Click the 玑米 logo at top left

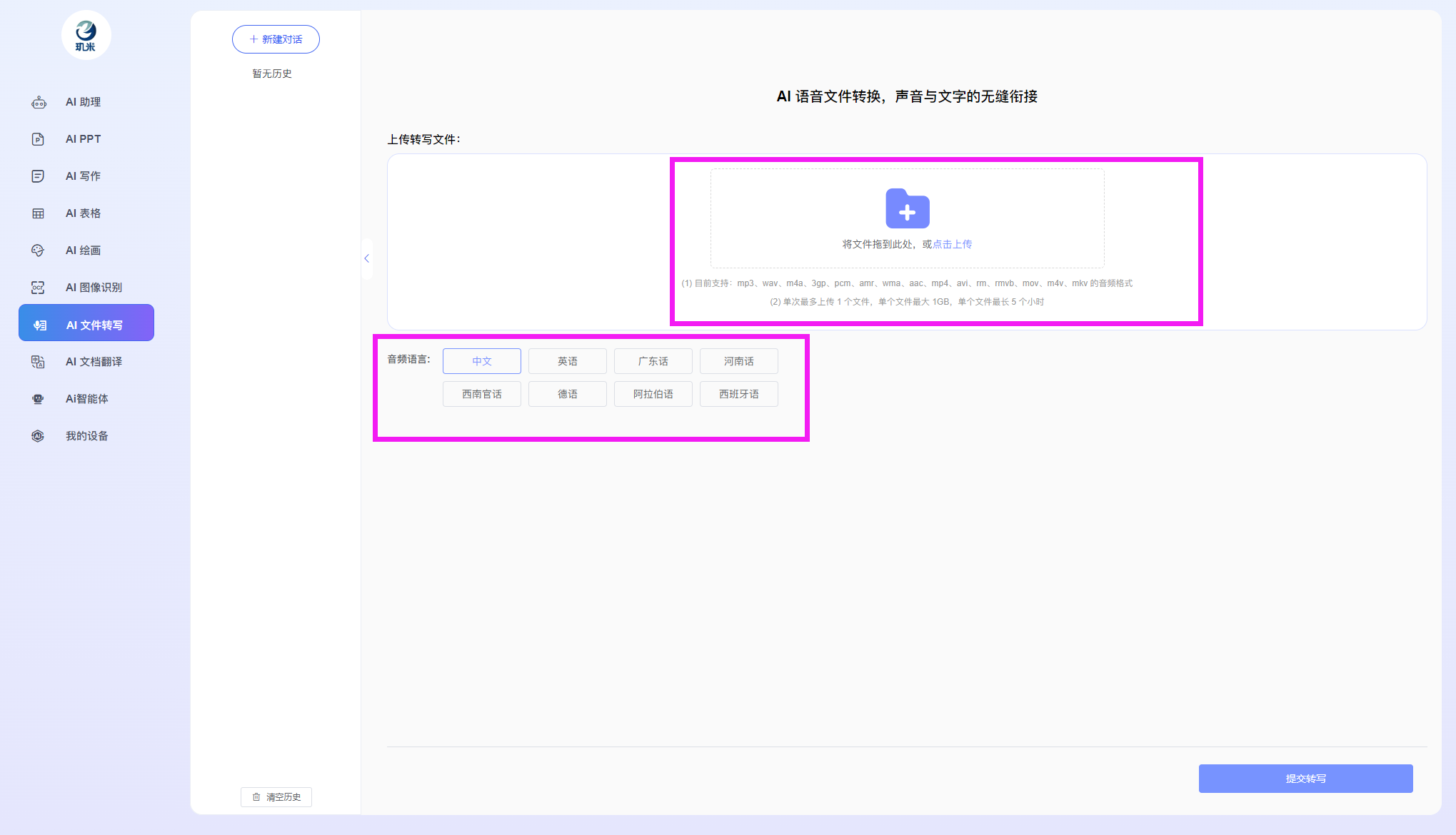(x=86, y=35)
